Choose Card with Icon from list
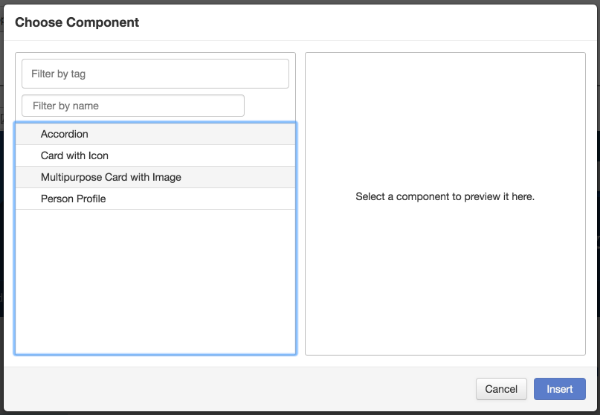Viewport: 600px width, 415px height. tap(155, 155)
